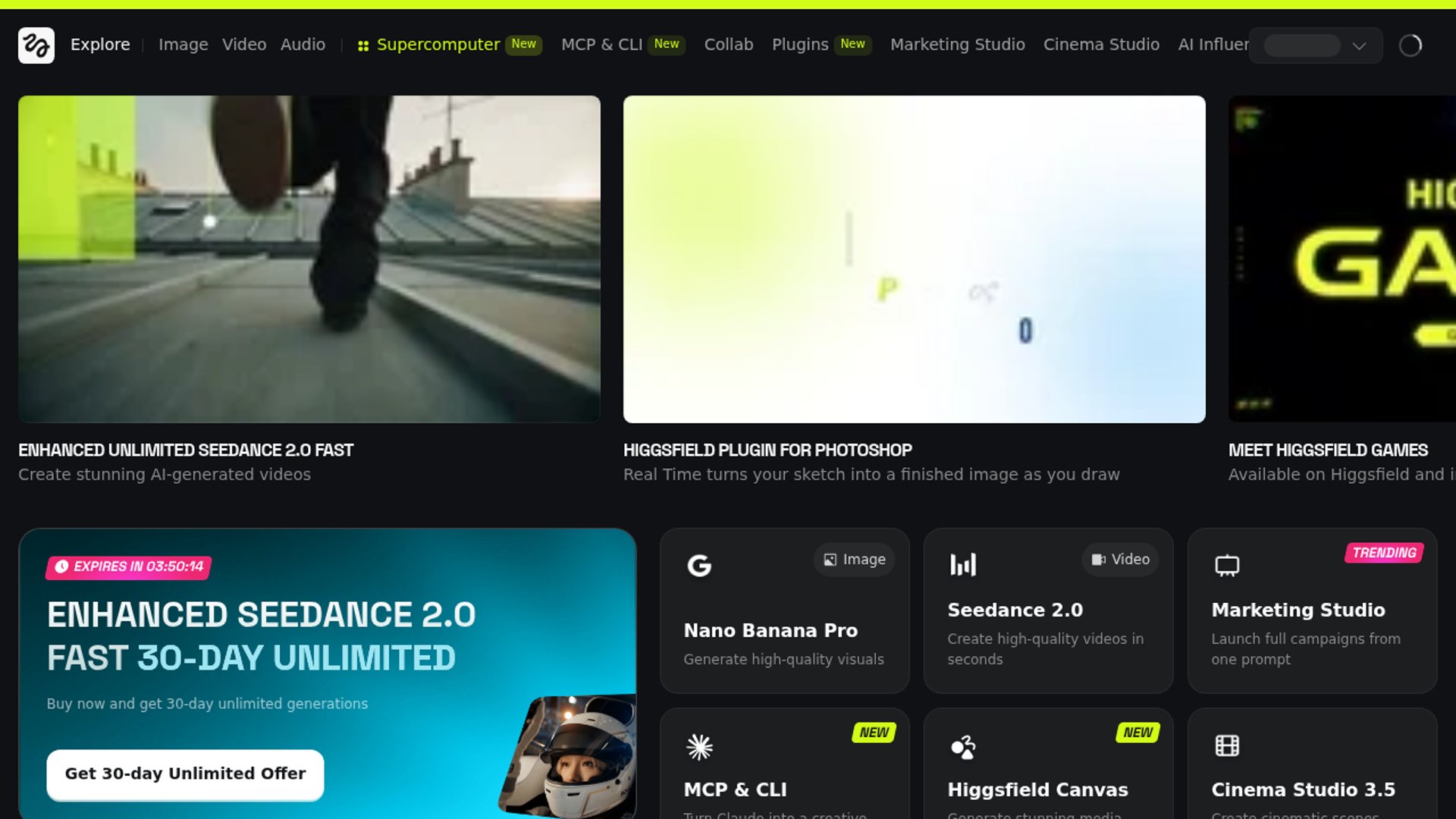This screenshot has height=819, width=1456.
Task: Click the 'Expires in' countdown badge
Action: click(x=128, y=566)
